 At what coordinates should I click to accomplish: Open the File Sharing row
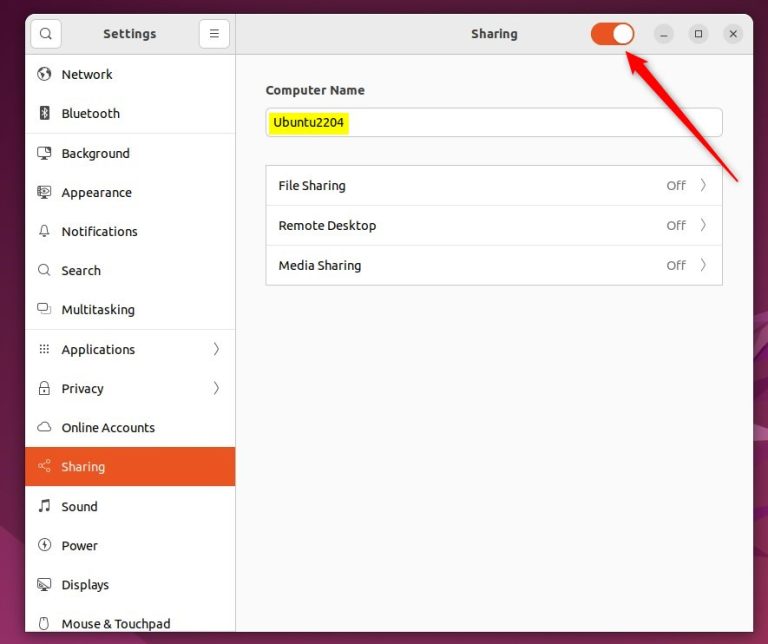(x=494, y=186)
